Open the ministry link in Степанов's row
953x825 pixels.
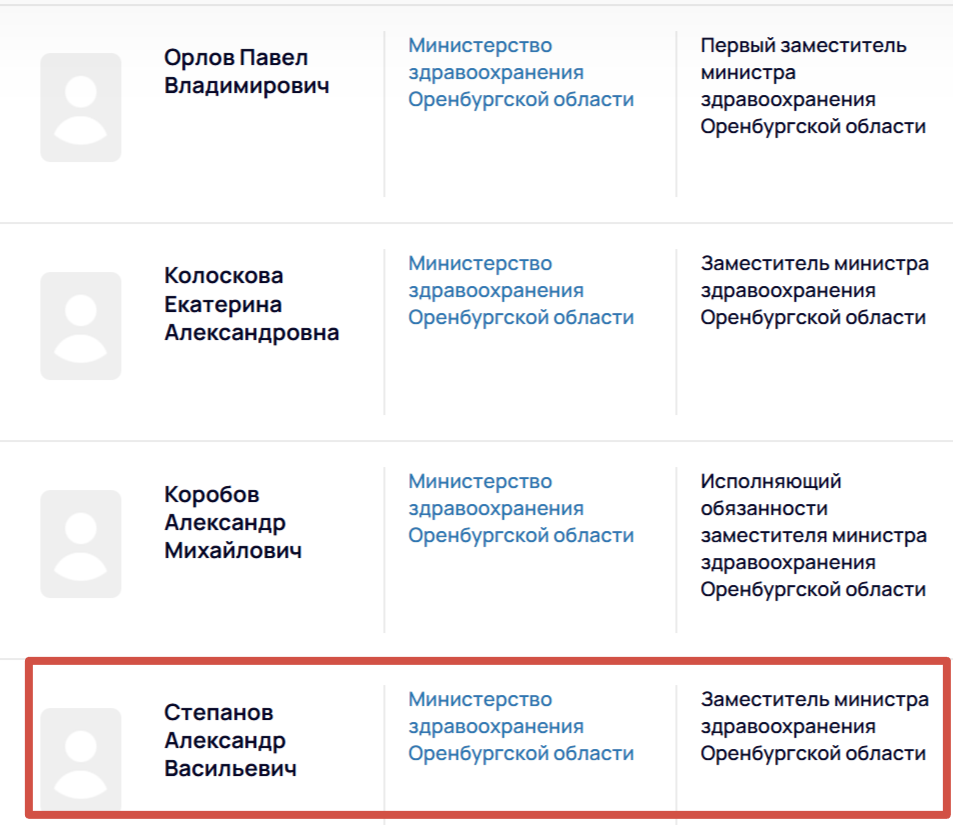[x=520, y=726]
